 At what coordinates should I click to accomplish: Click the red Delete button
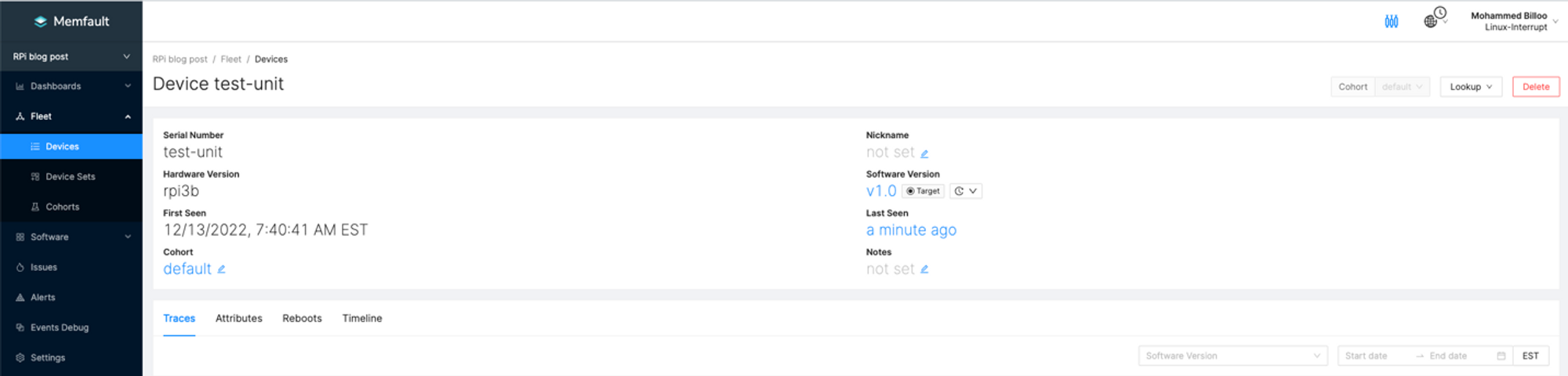coord(1535,87)
